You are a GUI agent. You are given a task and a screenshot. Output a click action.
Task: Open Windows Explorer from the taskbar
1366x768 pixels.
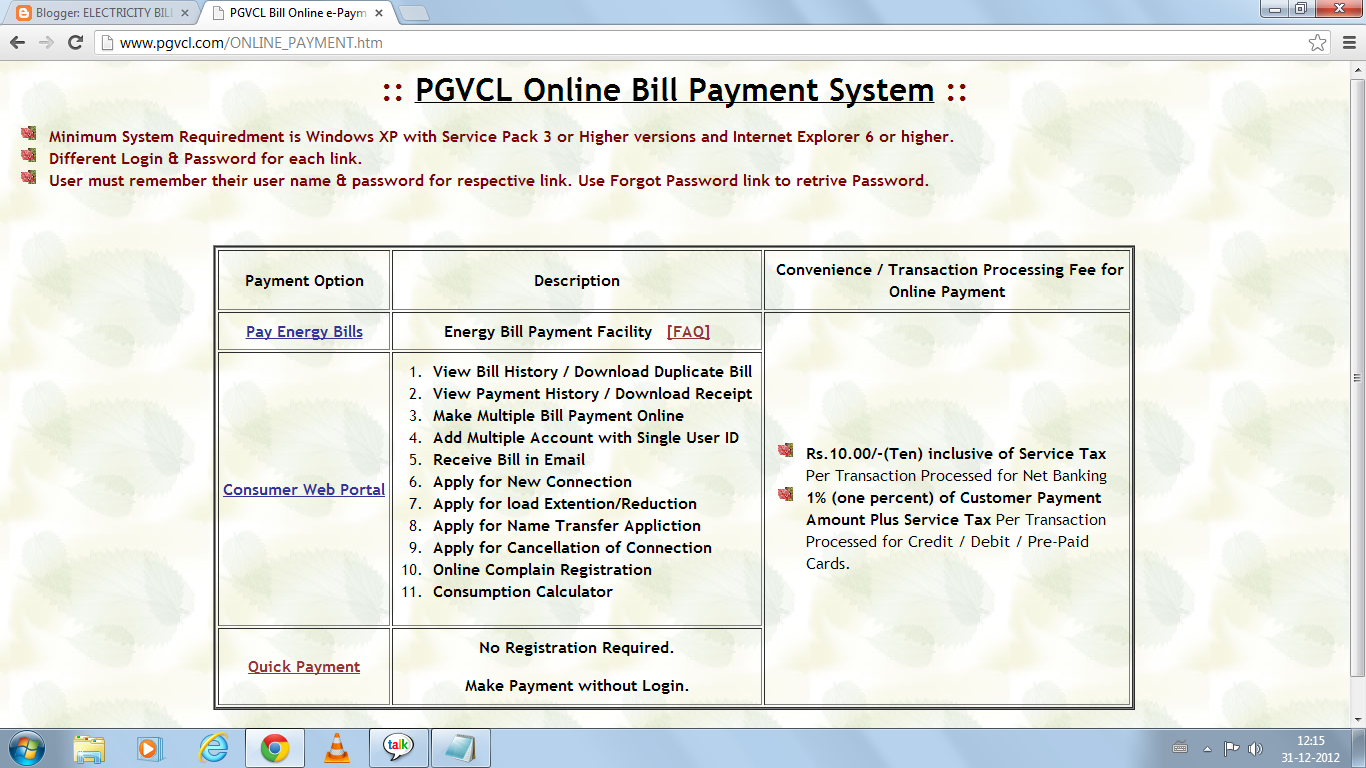[90, 747]
